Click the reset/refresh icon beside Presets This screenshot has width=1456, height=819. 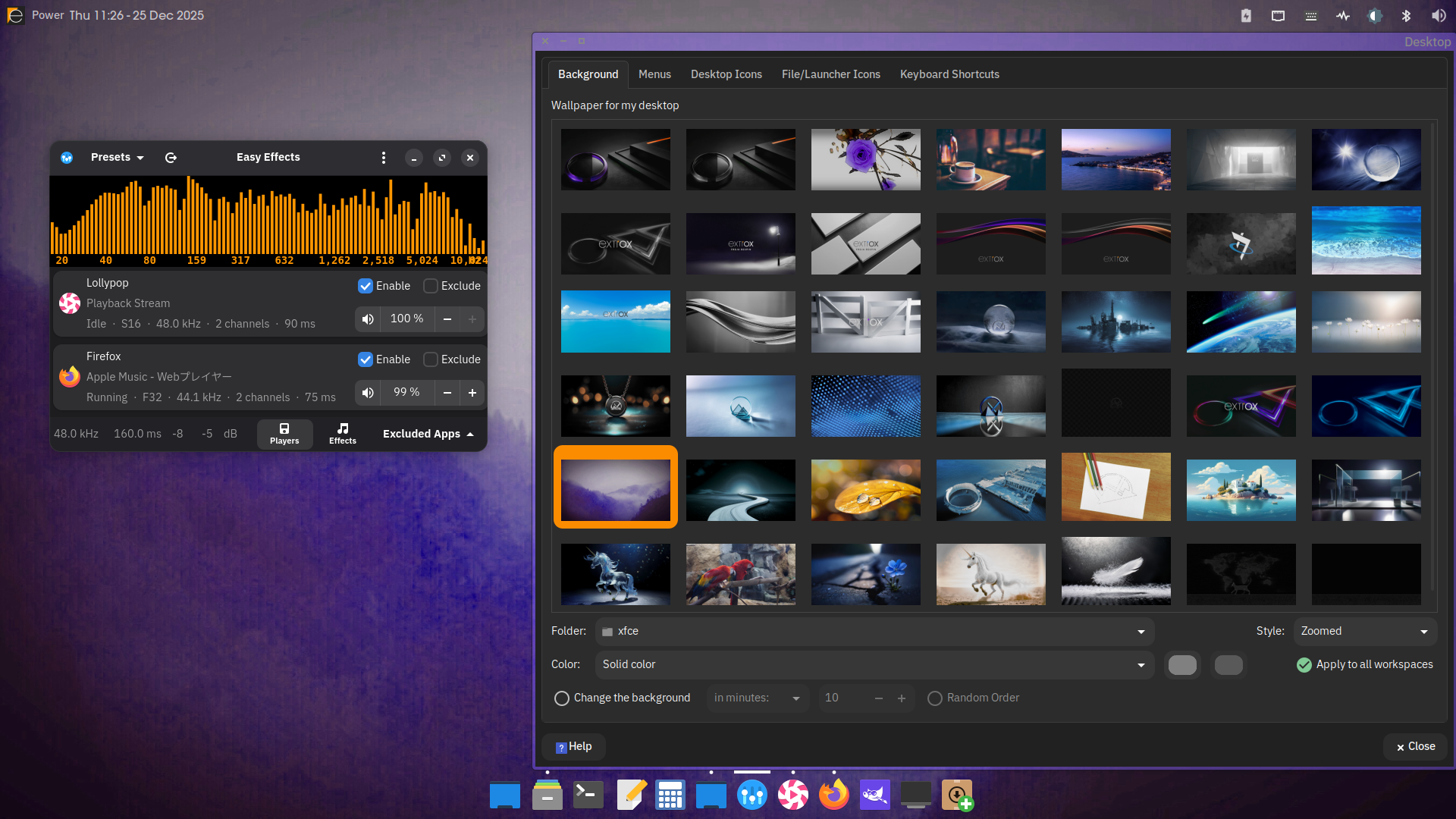(x=171, y=158)
